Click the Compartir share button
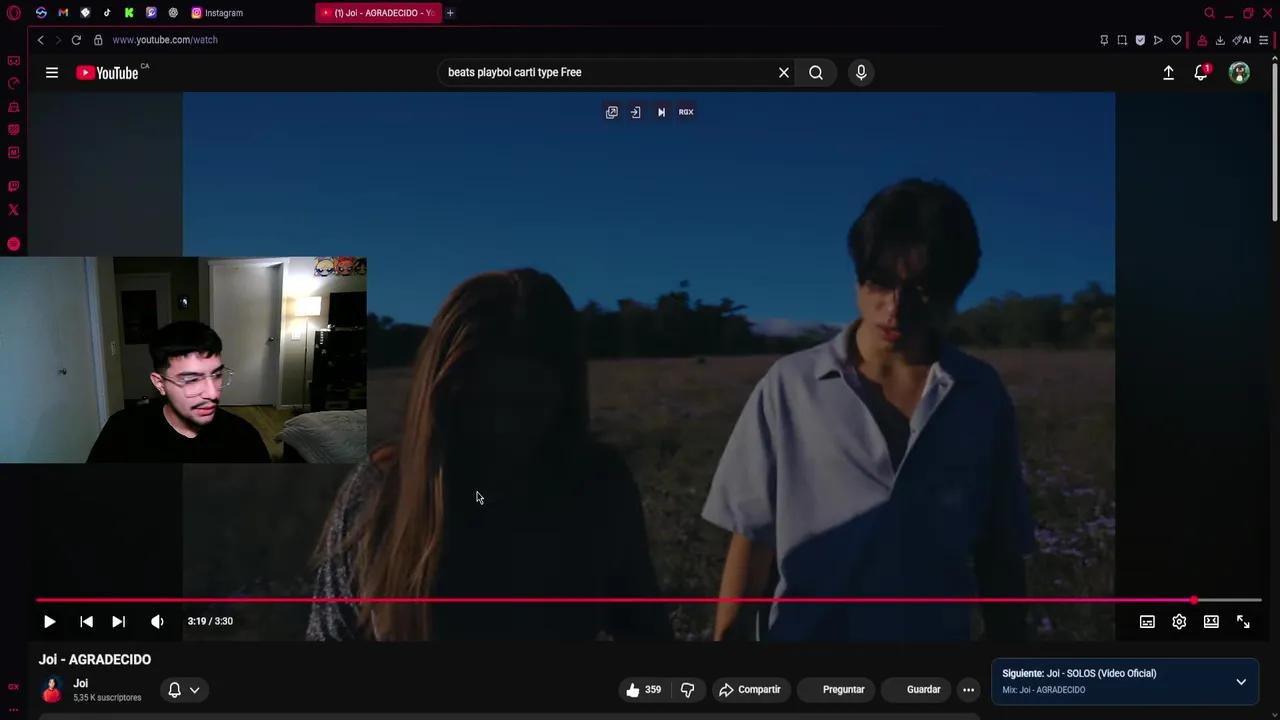 tap(749, 689)
